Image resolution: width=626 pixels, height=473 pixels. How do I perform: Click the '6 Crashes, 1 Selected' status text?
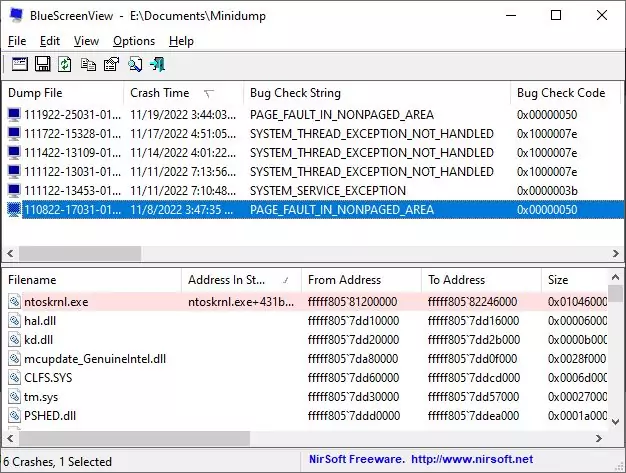pyautogui.click(x=57, y=461)
